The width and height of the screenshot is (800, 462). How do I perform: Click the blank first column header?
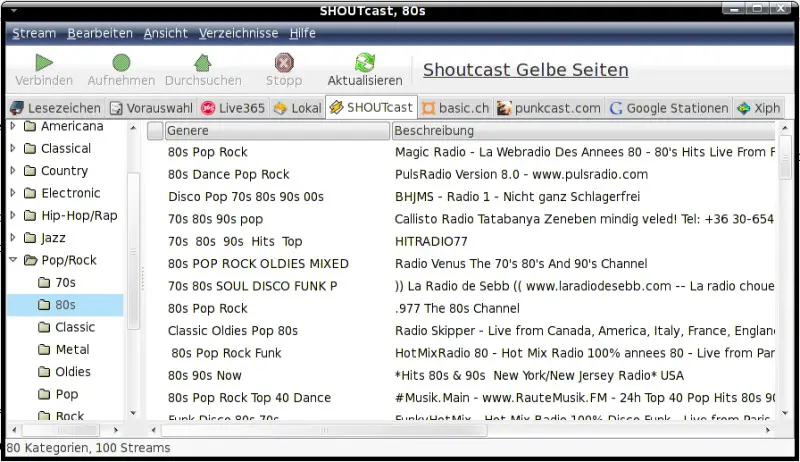pos(155,131)
